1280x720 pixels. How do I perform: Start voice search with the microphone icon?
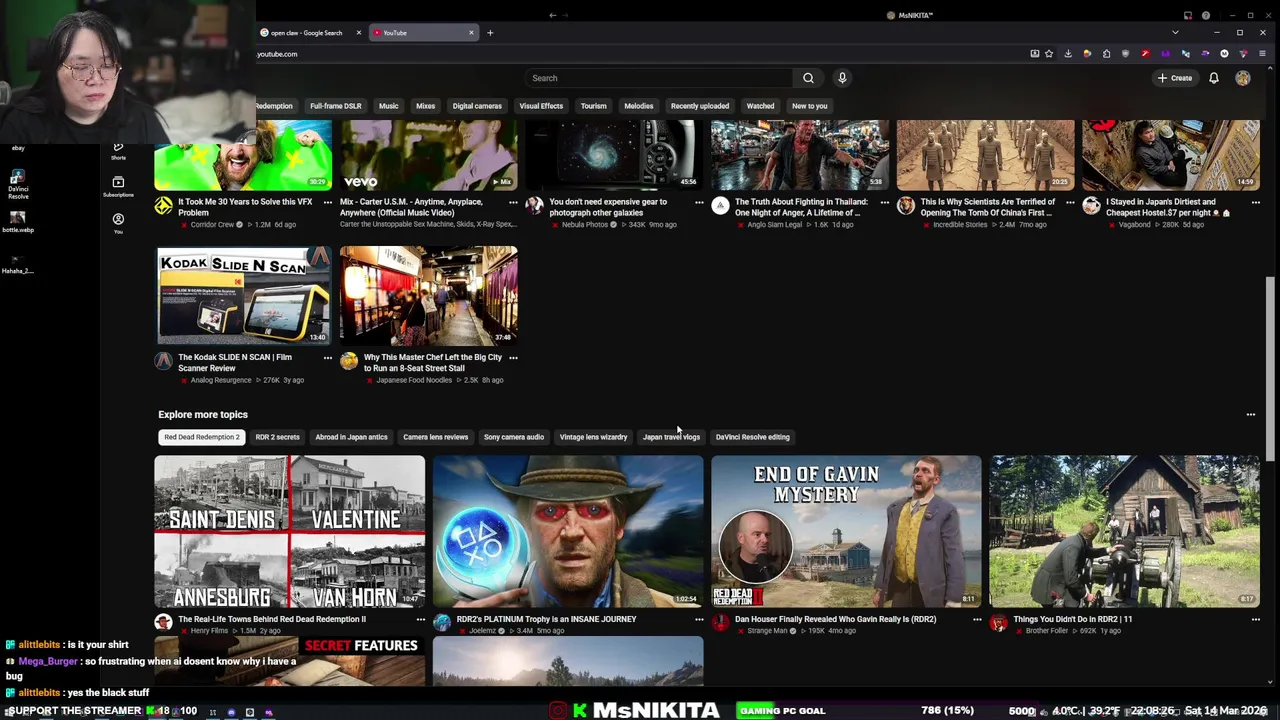(x=842, y=78)
